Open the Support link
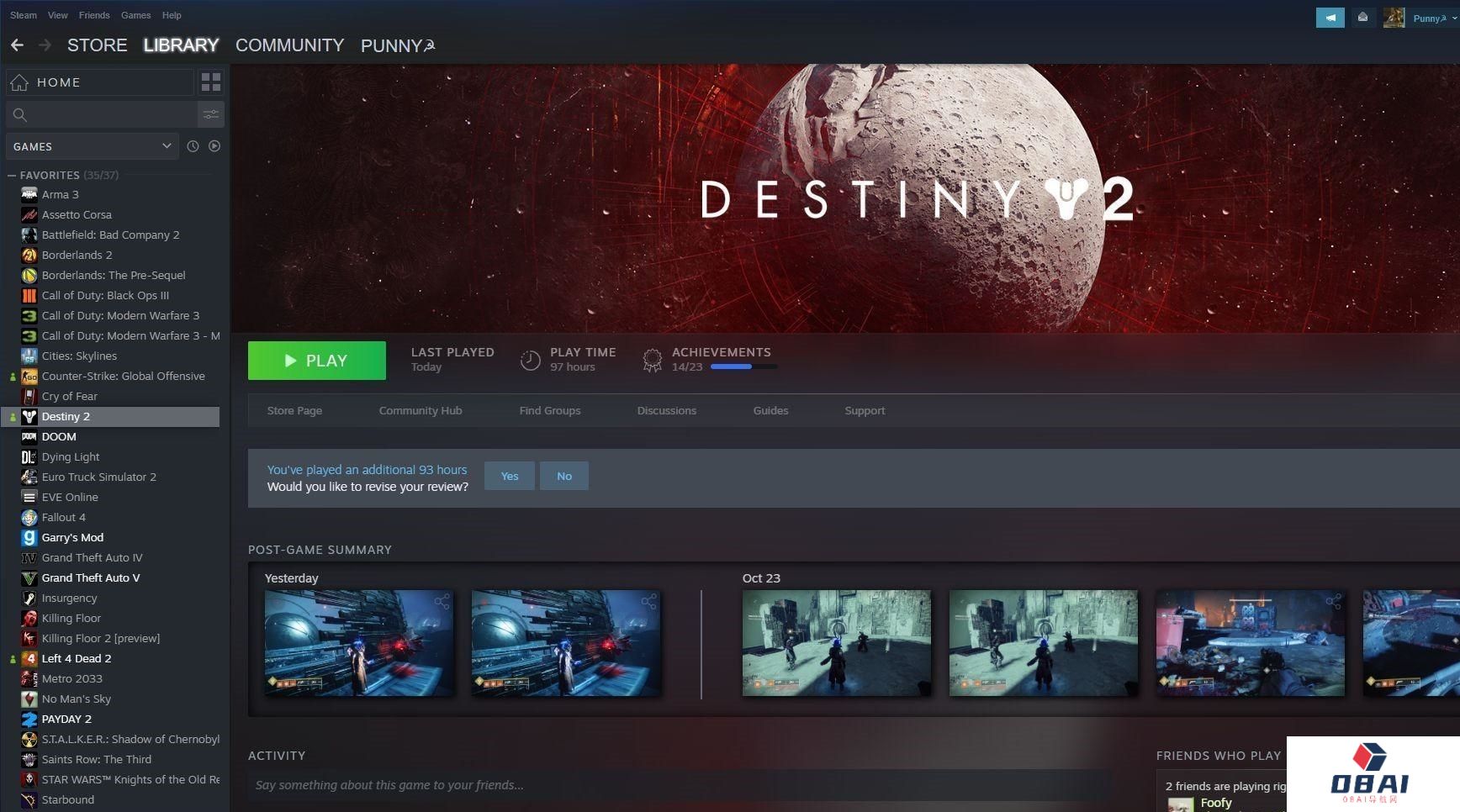 [x=865, y=410]
